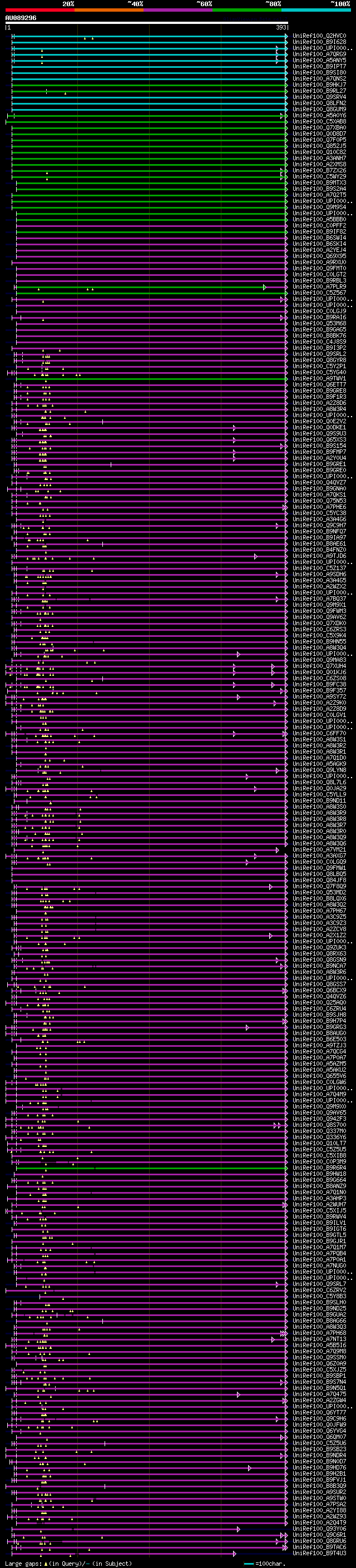Screen dimensions: 356x1568
Task: Click UniRef100_A9TWV1 label
Action: pyautogui.click(x=319, y=378)
